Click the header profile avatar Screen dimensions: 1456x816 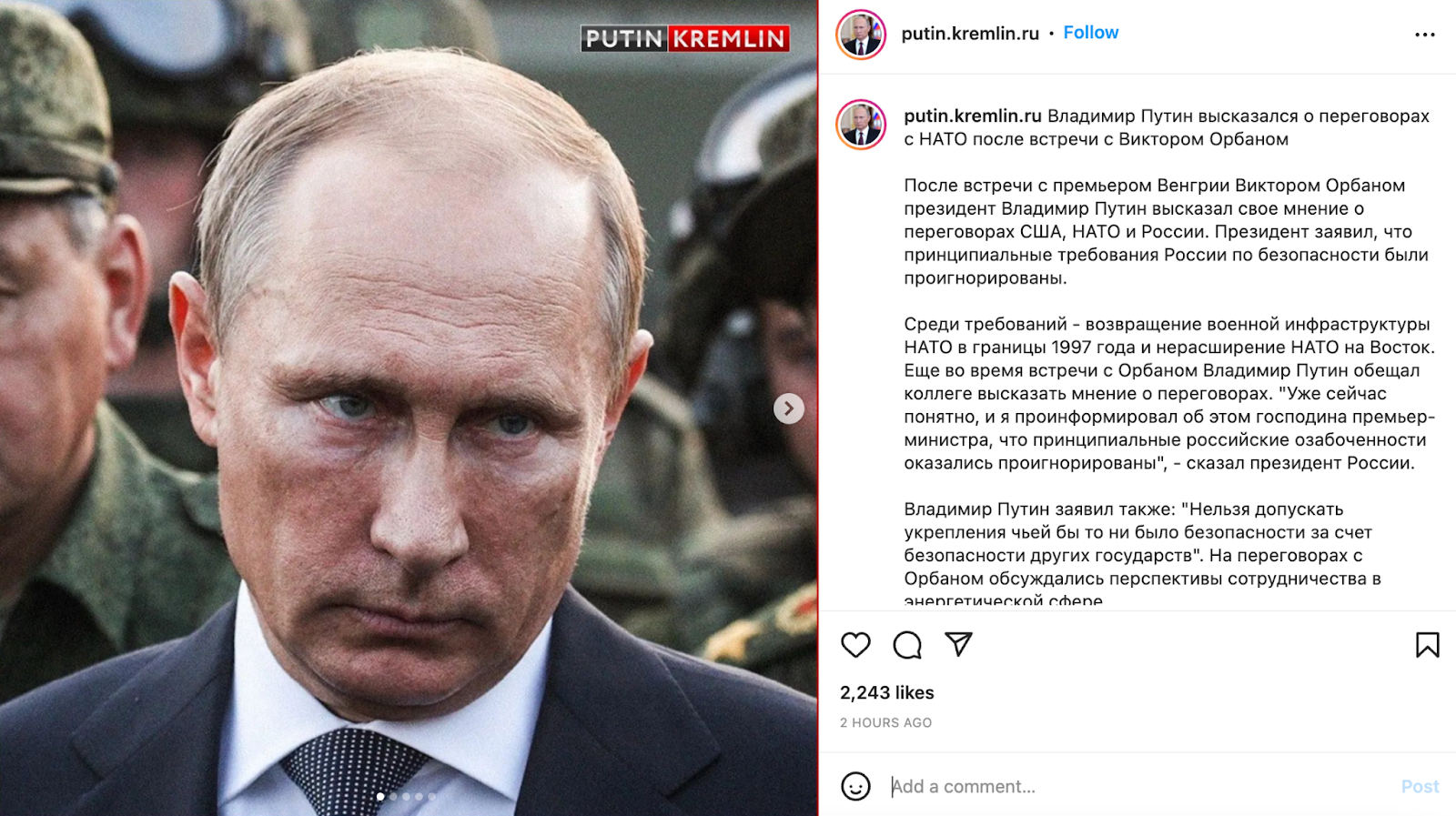point(861,35)
